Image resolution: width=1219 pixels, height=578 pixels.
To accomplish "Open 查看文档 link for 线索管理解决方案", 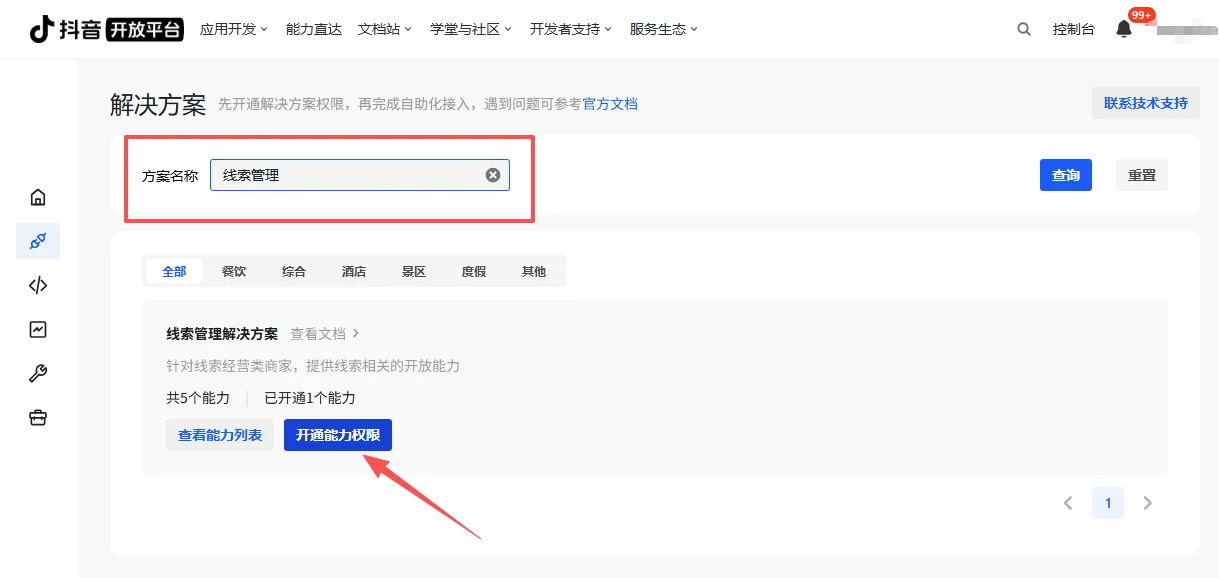I will click(325, 333).
